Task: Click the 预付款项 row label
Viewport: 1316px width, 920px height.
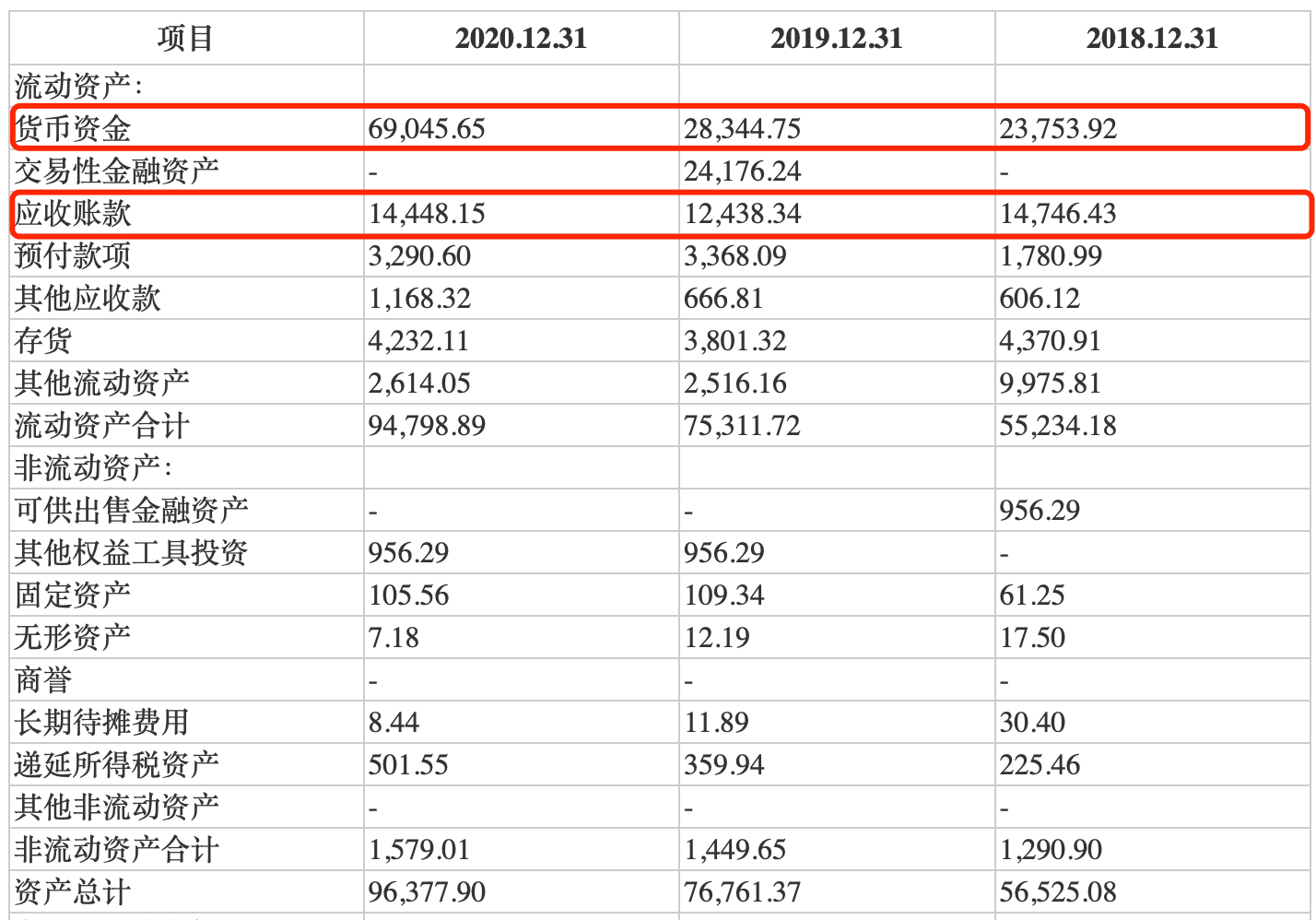Action: pos(73,255)
